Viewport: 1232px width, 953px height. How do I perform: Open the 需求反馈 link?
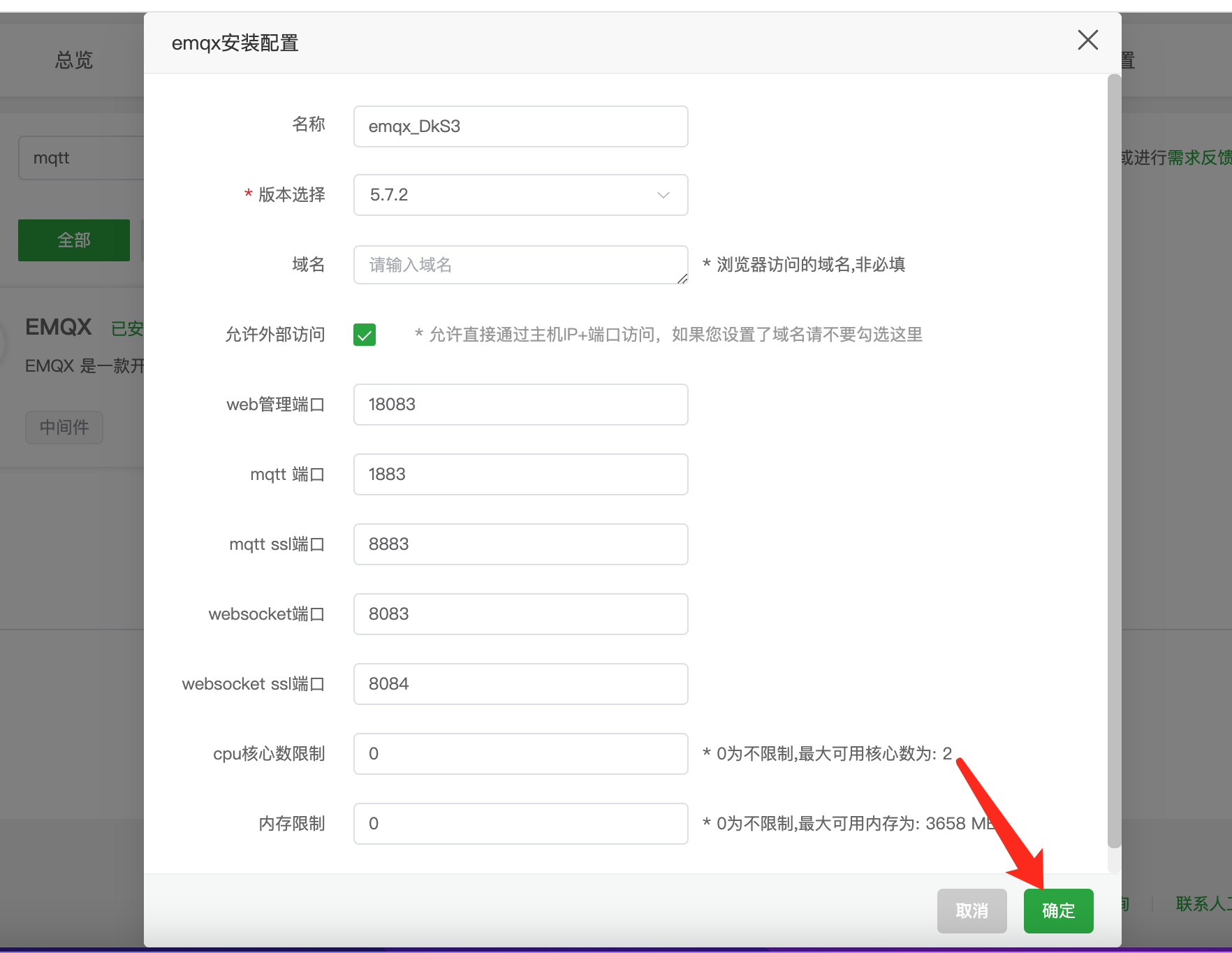pos(1198,158)
